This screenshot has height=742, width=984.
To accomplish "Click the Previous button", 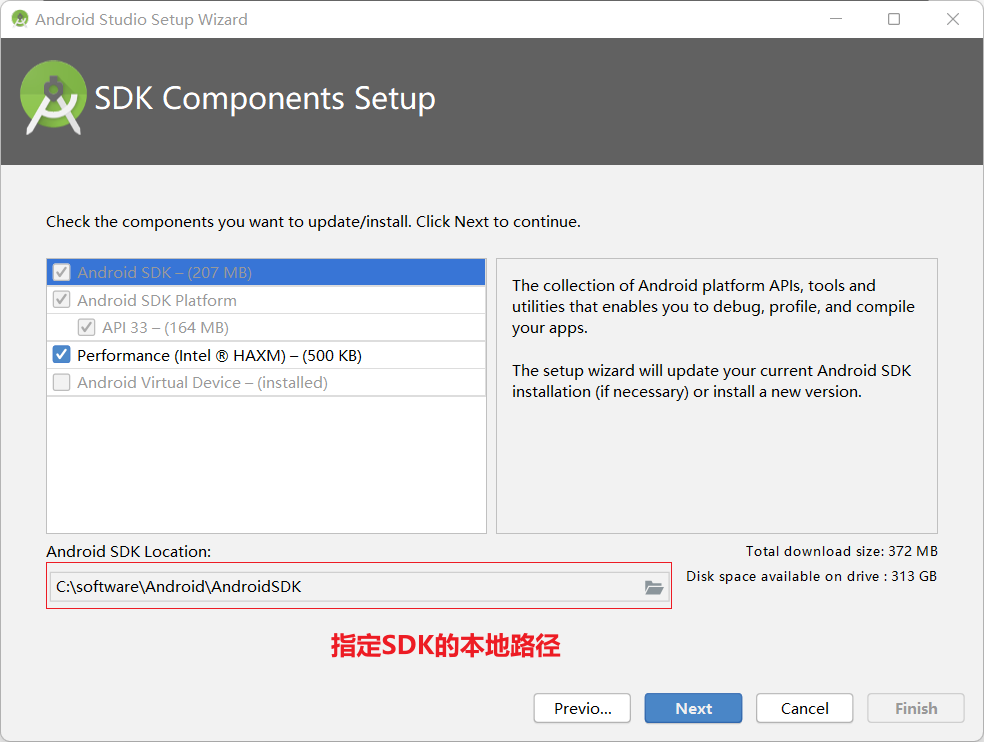I will (582, 708).
